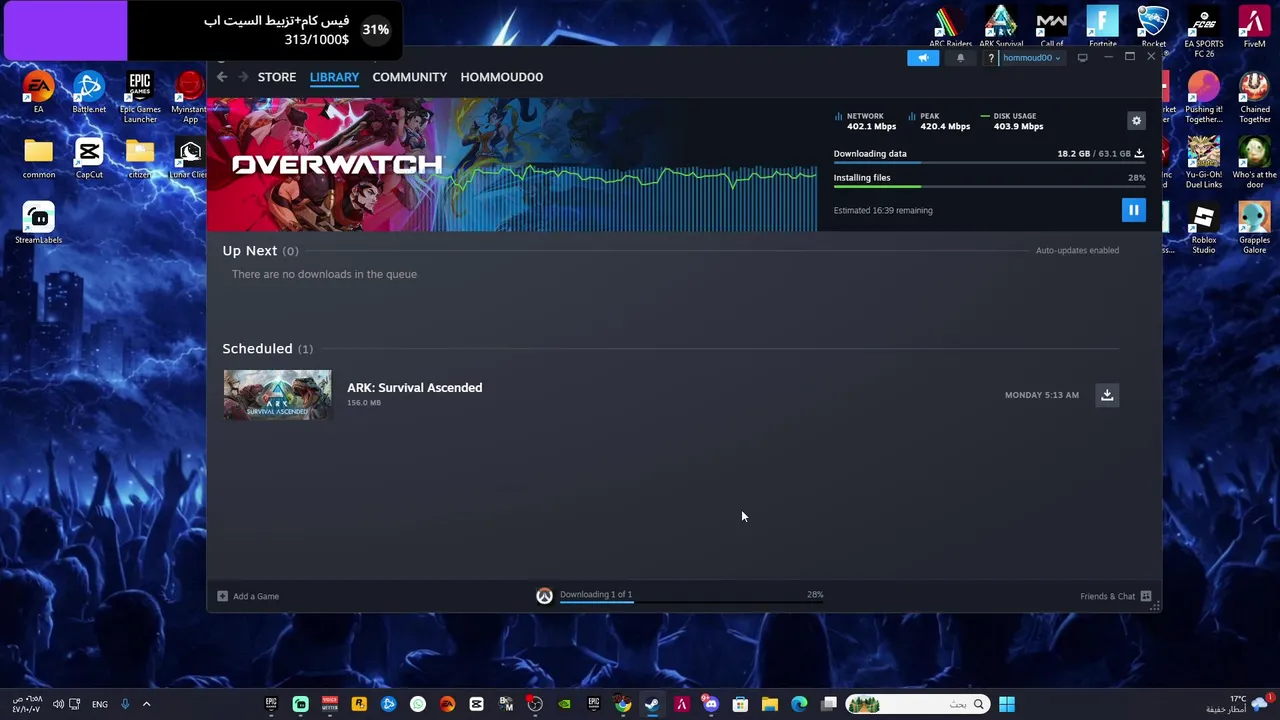Viewport: 1280px width, 720px height.
Task: Open StreamLabels desktop shortcut
Action: click(38, 224)
